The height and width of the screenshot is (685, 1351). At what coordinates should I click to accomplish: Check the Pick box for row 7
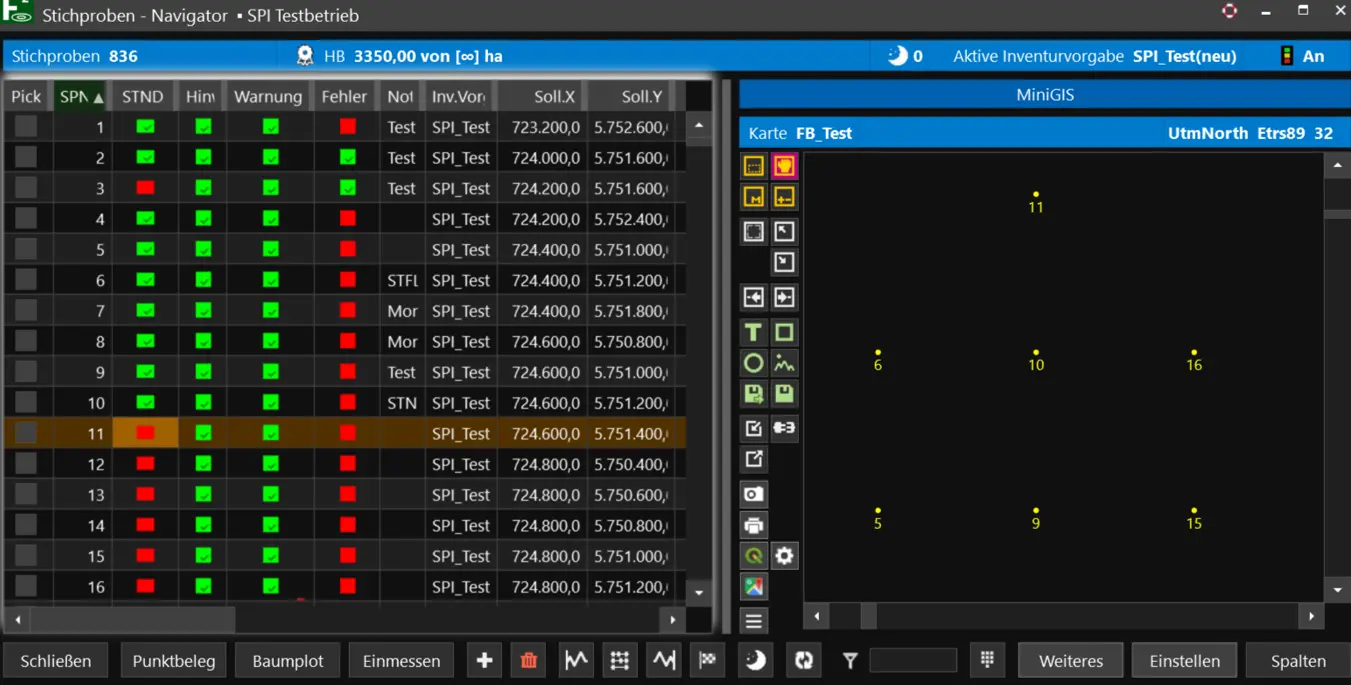(x=26, y=310)
